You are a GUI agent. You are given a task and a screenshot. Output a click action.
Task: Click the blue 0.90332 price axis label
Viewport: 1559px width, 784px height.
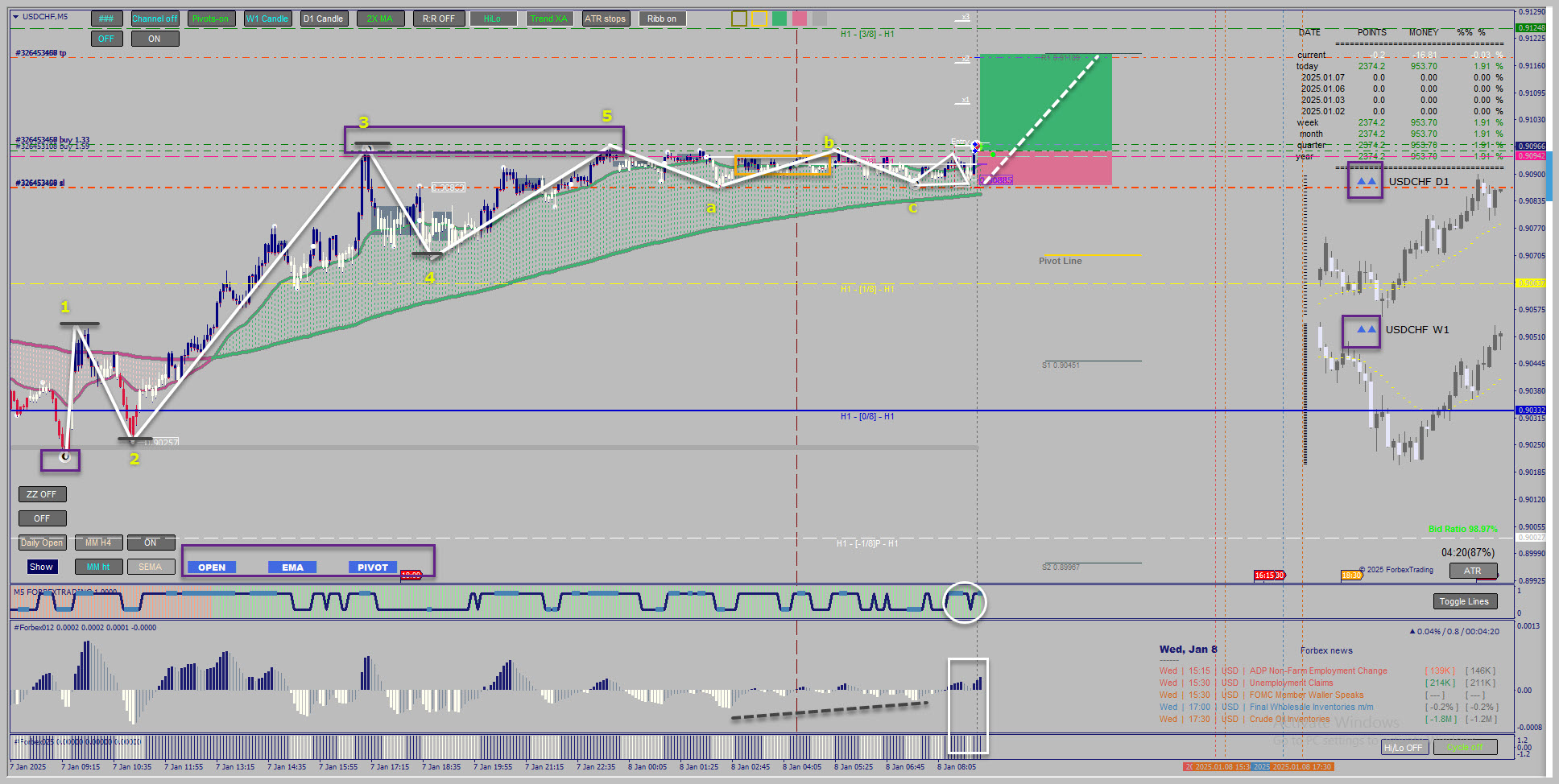point(1532,411)
